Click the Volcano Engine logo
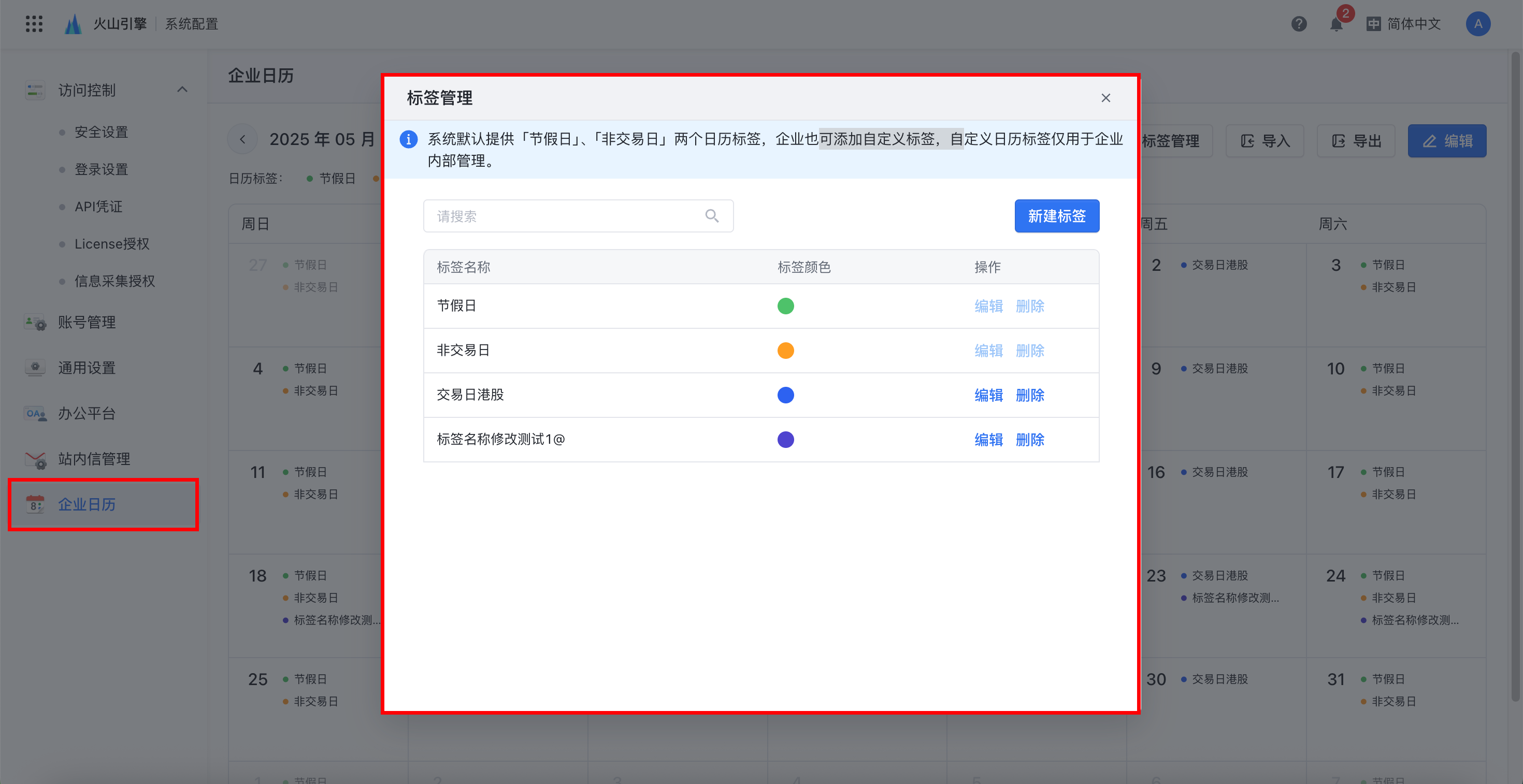This screenshot has height=784, width=1523. (73, 24)
